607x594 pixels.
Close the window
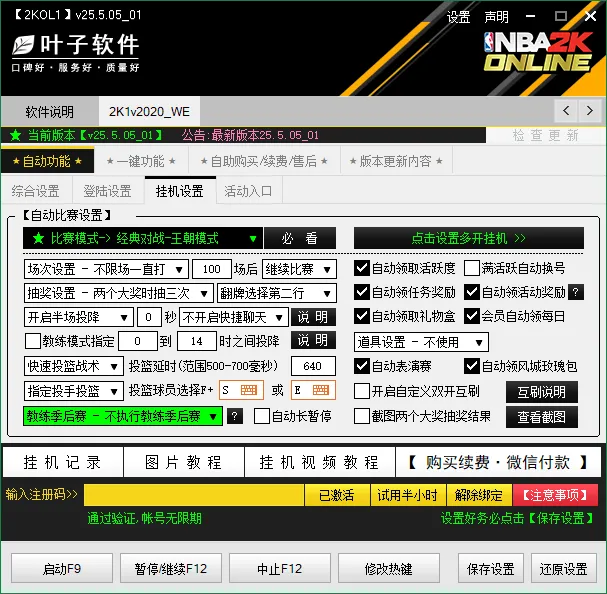point(590,16)
